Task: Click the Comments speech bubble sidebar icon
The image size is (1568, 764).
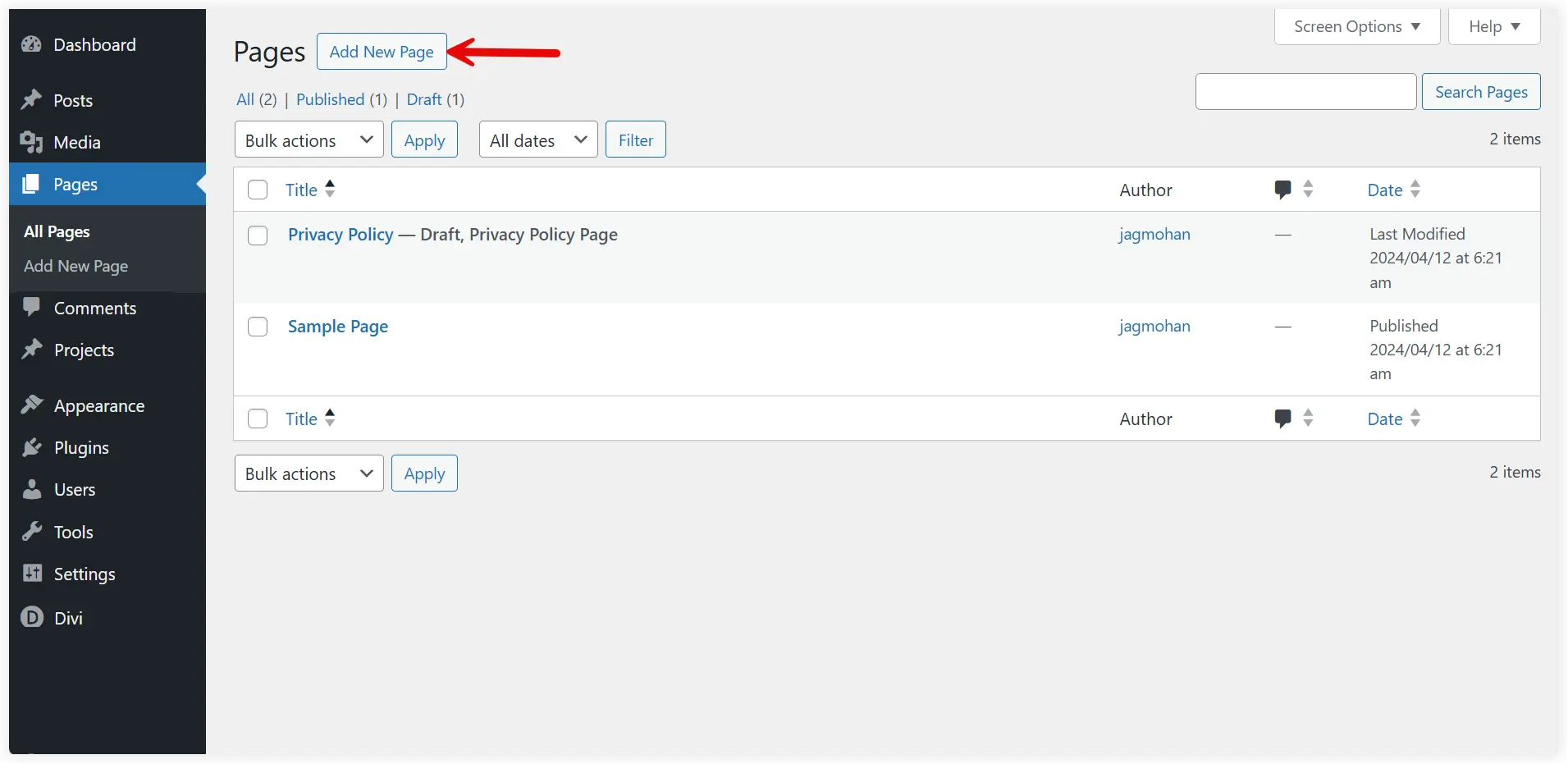Action: 31,308
